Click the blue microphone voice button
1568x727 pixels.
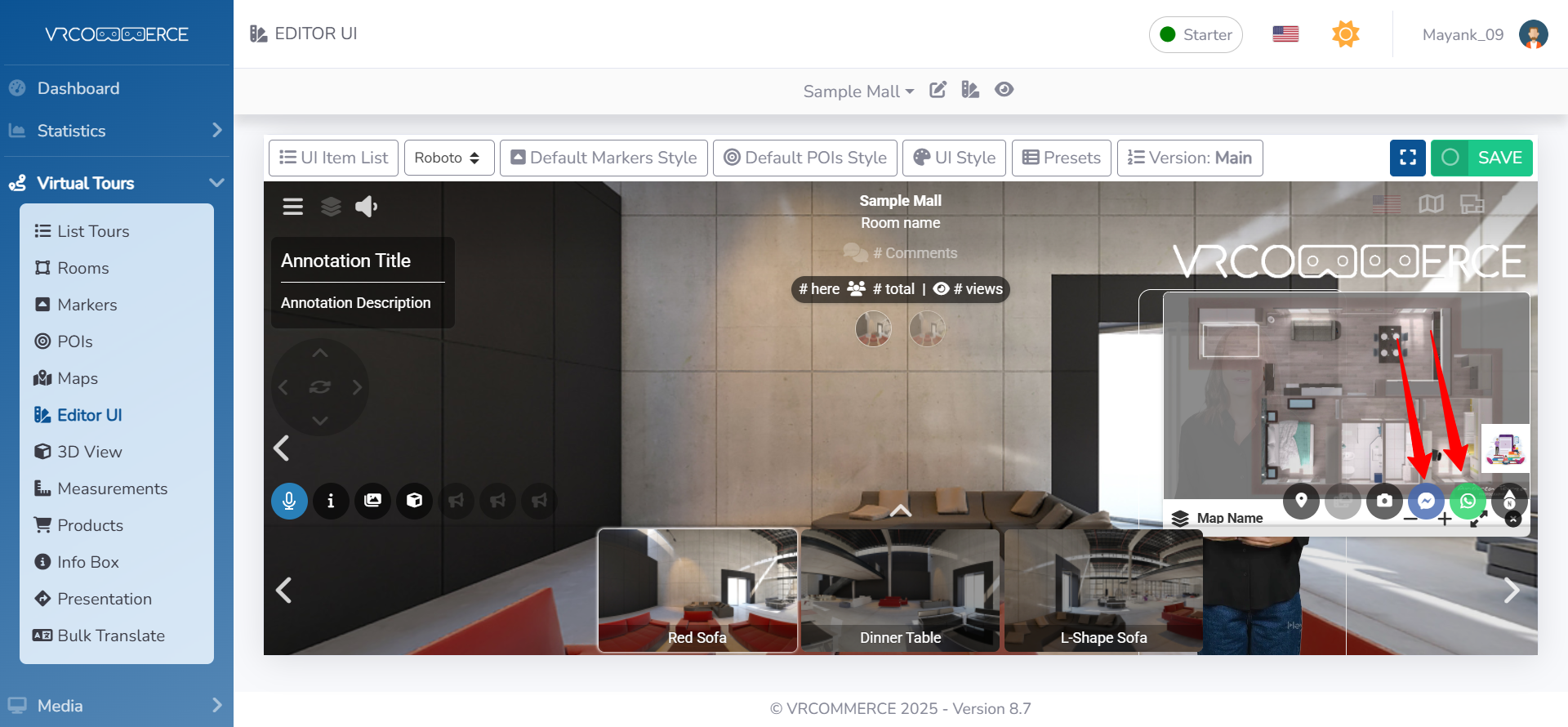[x=289, y=501]
